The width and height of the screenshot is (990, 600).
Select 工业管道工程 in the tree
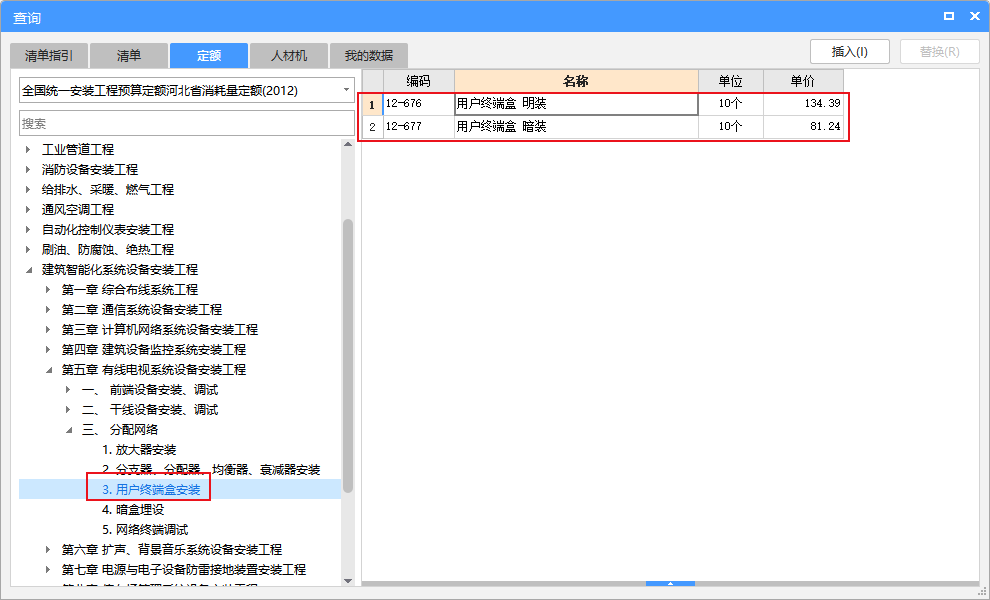78,150
